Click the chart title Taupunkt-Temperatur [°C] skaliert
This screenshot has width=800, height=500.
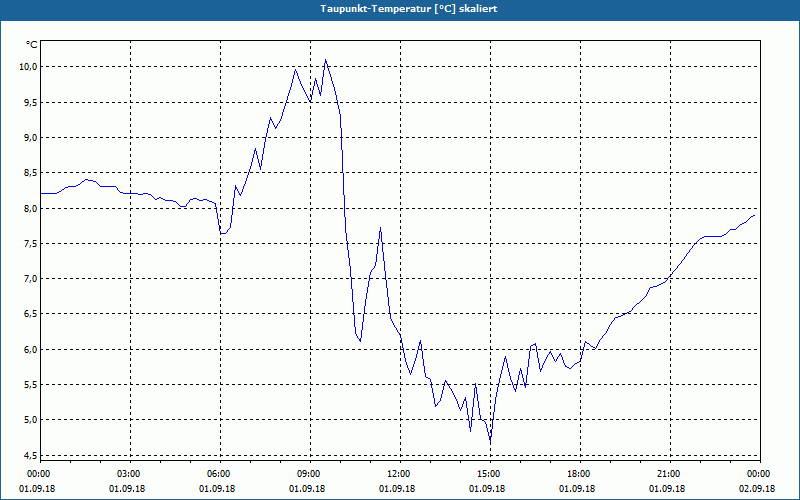coord(409,9)
